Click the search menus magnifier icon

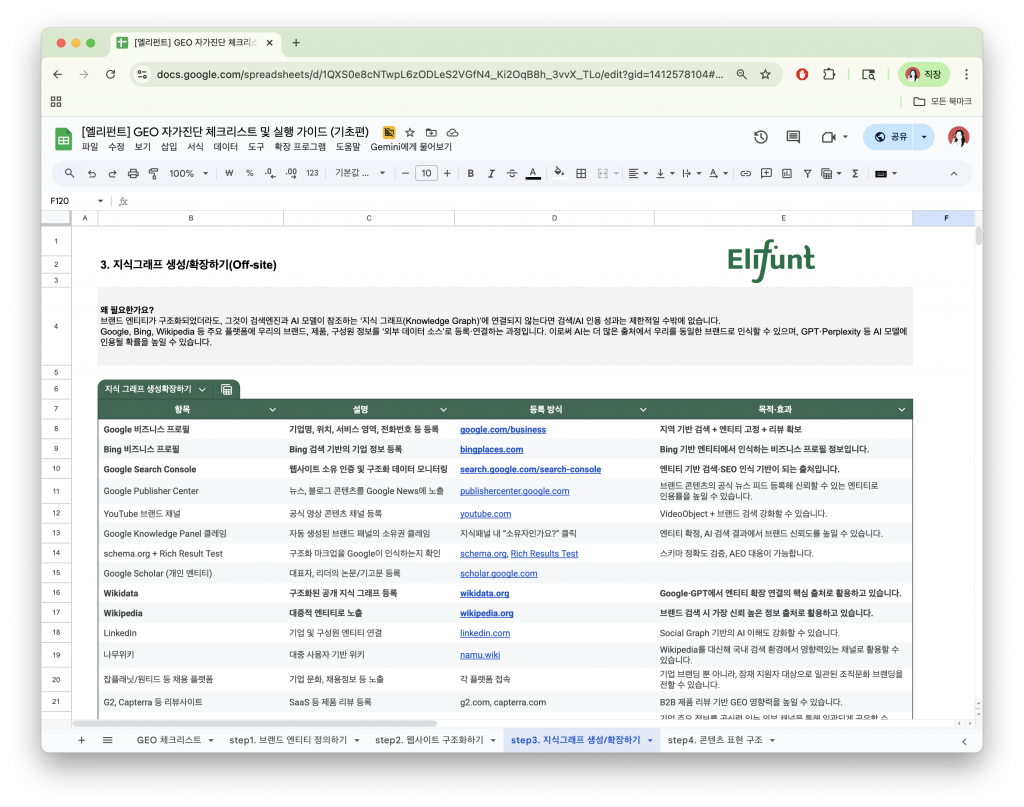click(x=69, y=174)
